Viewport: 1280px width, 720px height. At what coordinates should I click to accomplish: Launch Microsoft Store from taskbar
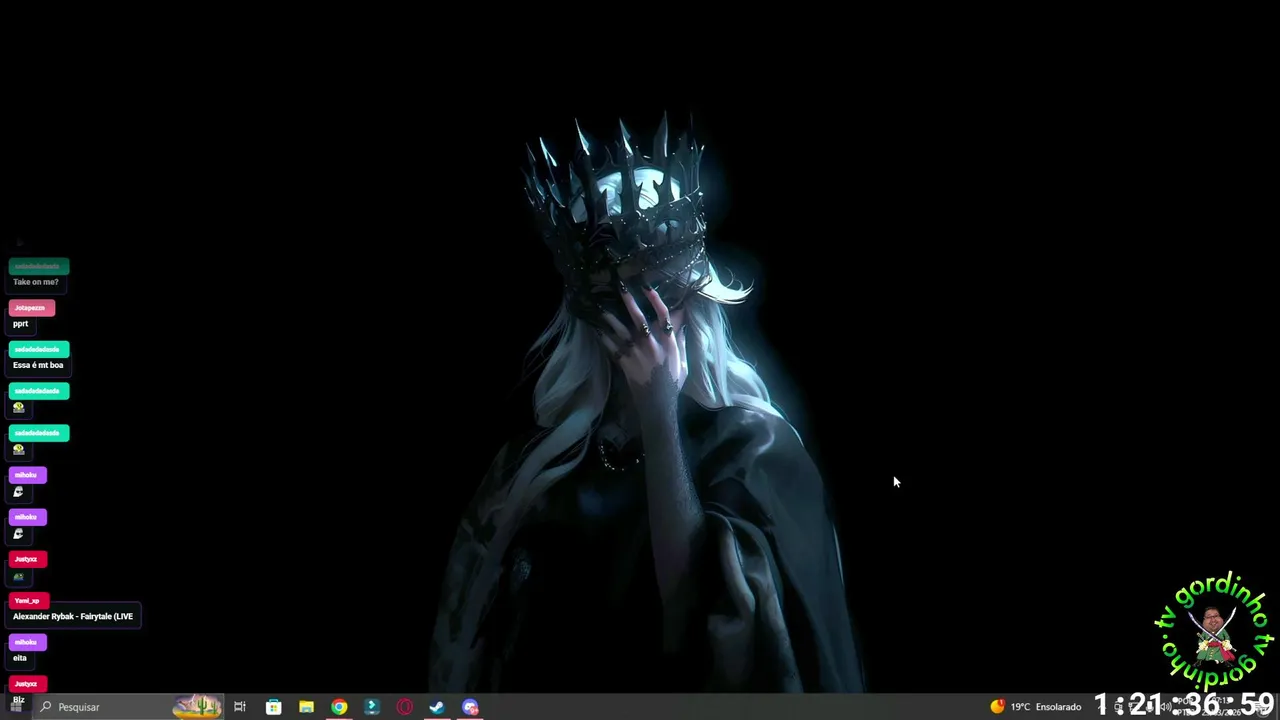click(273, 707)
